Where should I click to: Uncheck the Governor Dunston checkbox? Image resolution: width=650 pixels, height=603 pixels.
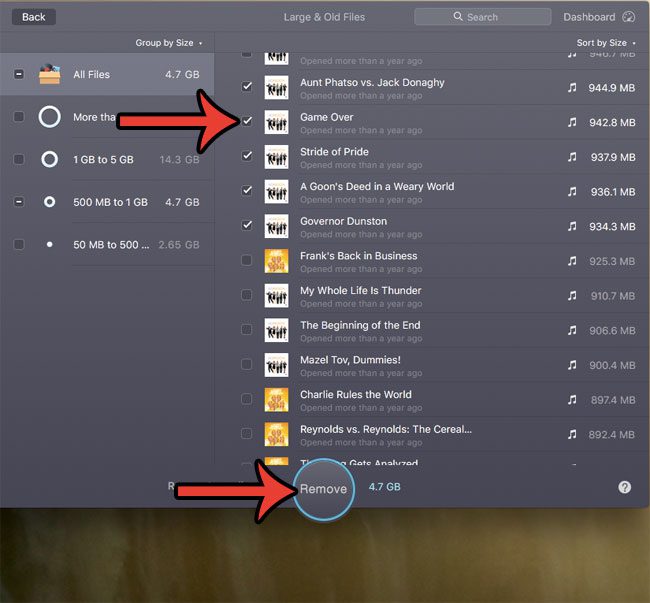pos(247,226)
